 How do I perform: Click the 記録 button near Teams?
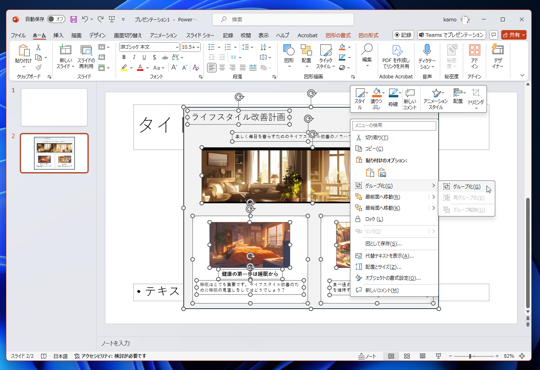[403, 35]
